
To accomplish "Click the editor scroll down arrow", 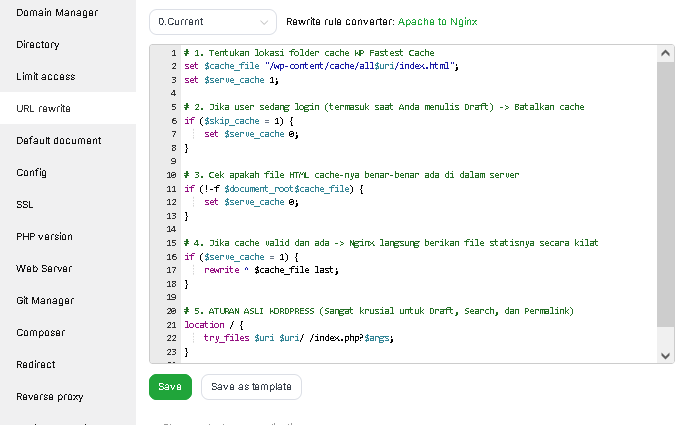I will [665, 355].
